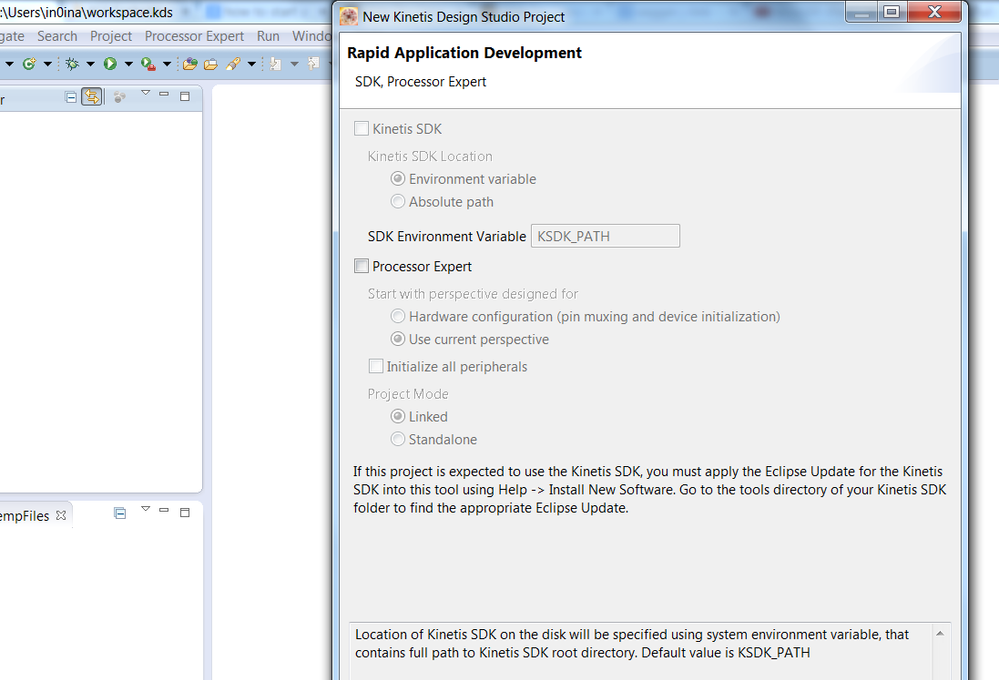Click the green Run play icon

pos(110,64)
